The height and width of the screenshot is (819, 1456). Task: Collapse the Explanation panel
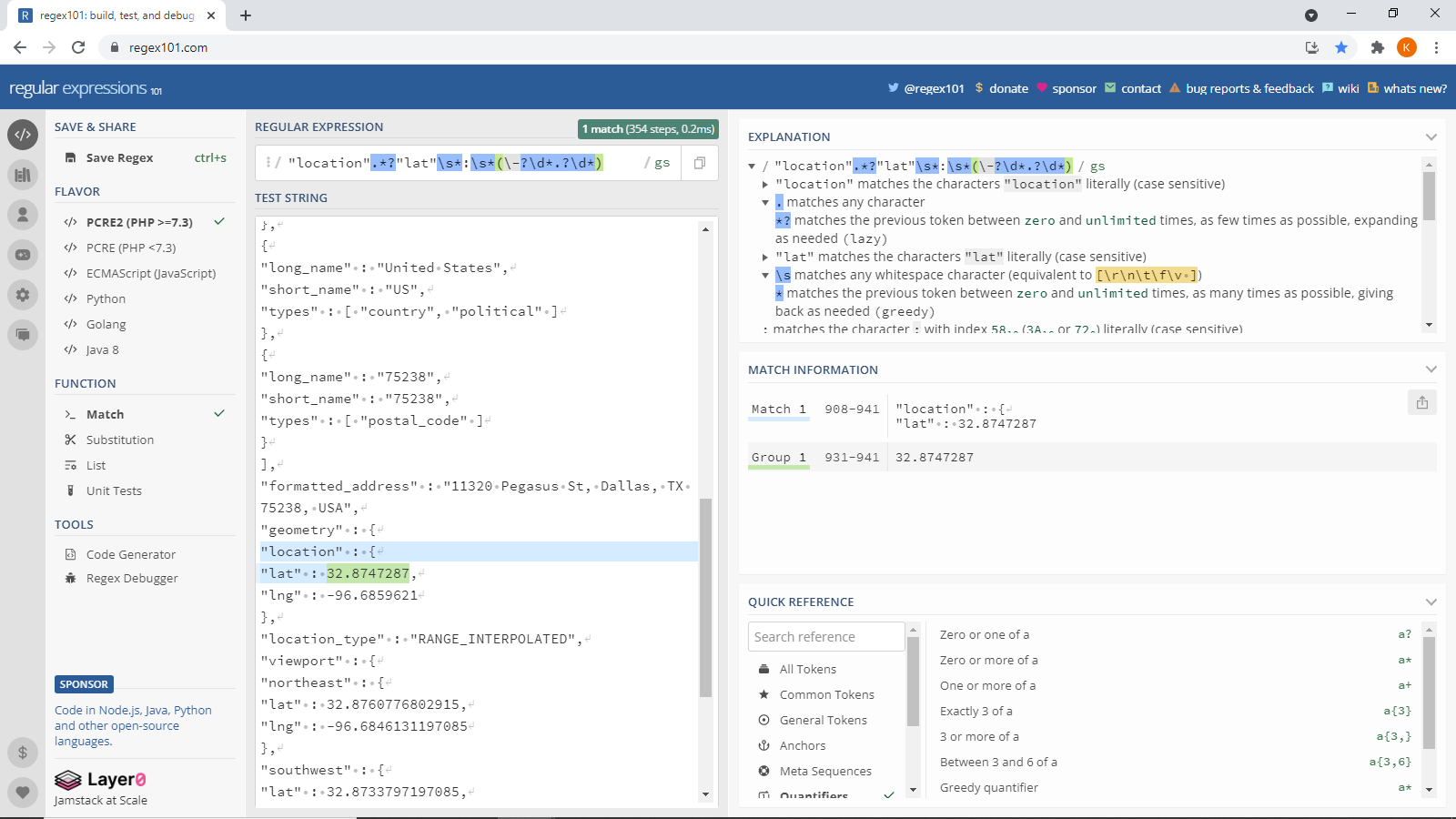coord(1431,137)
